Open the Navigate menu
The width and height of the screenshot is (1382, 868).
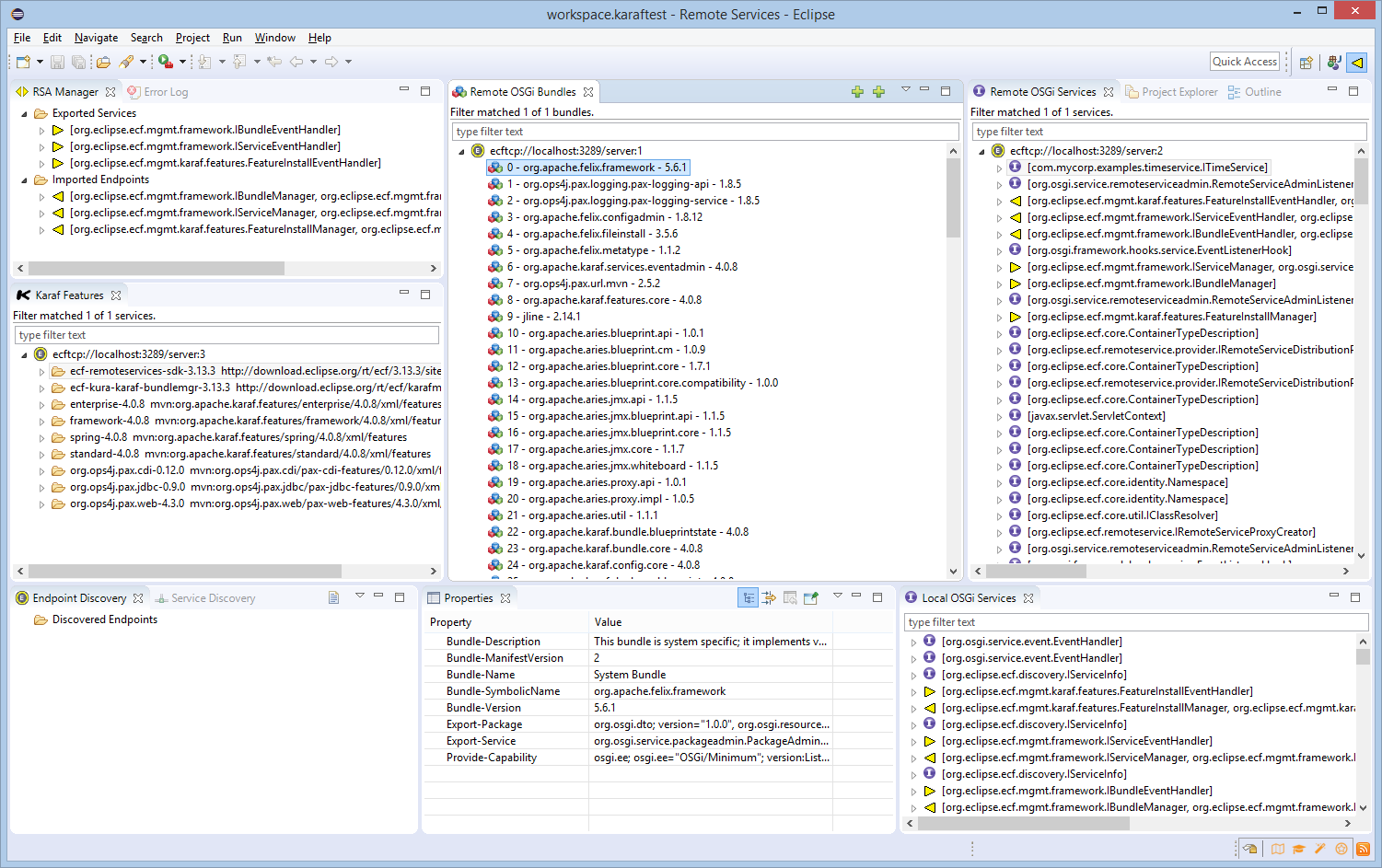[x=96, y=38]
